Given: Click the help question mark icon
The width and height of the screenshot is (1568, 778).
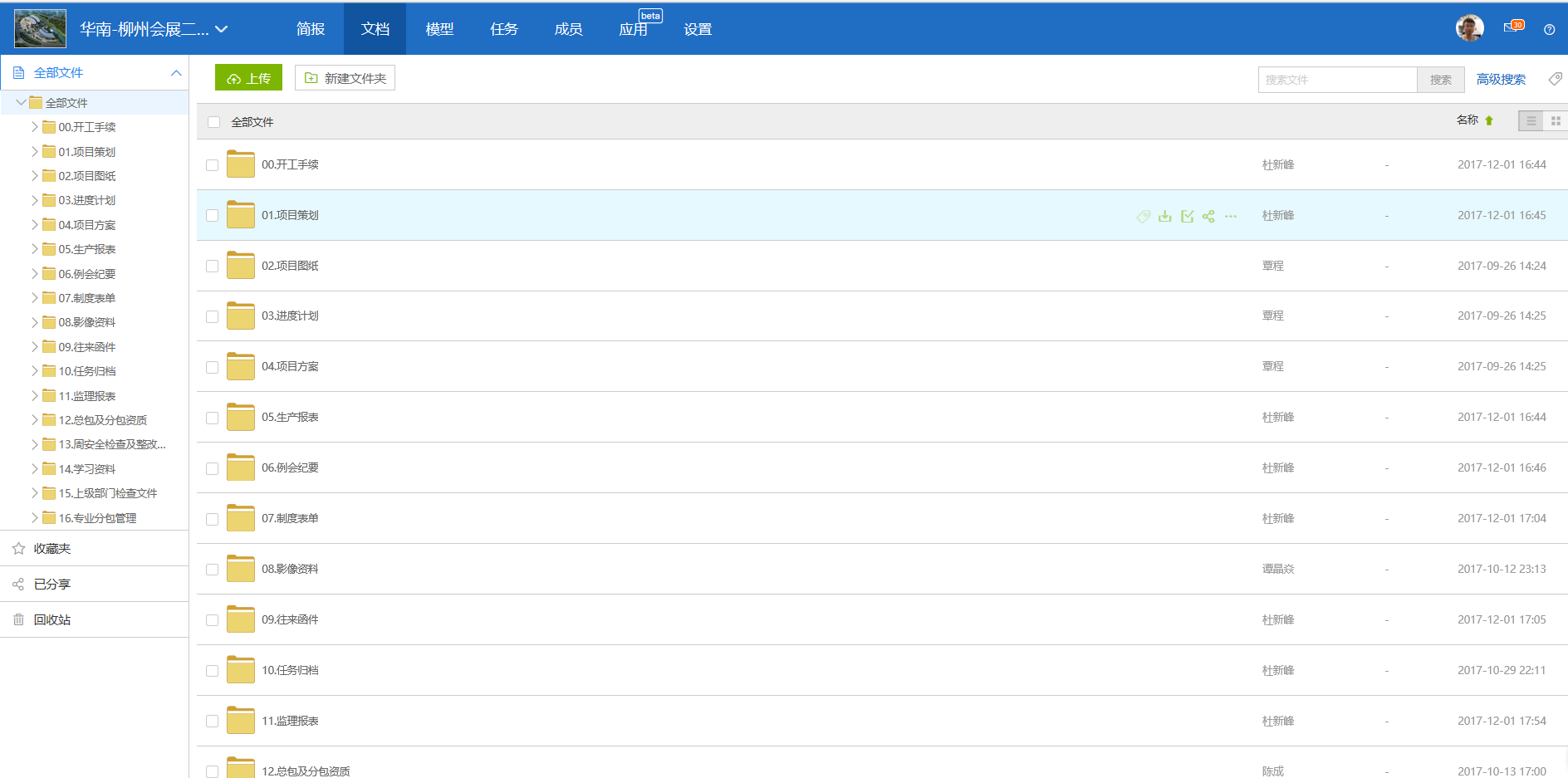Looking at the screenshot, I should (1549, 30).
